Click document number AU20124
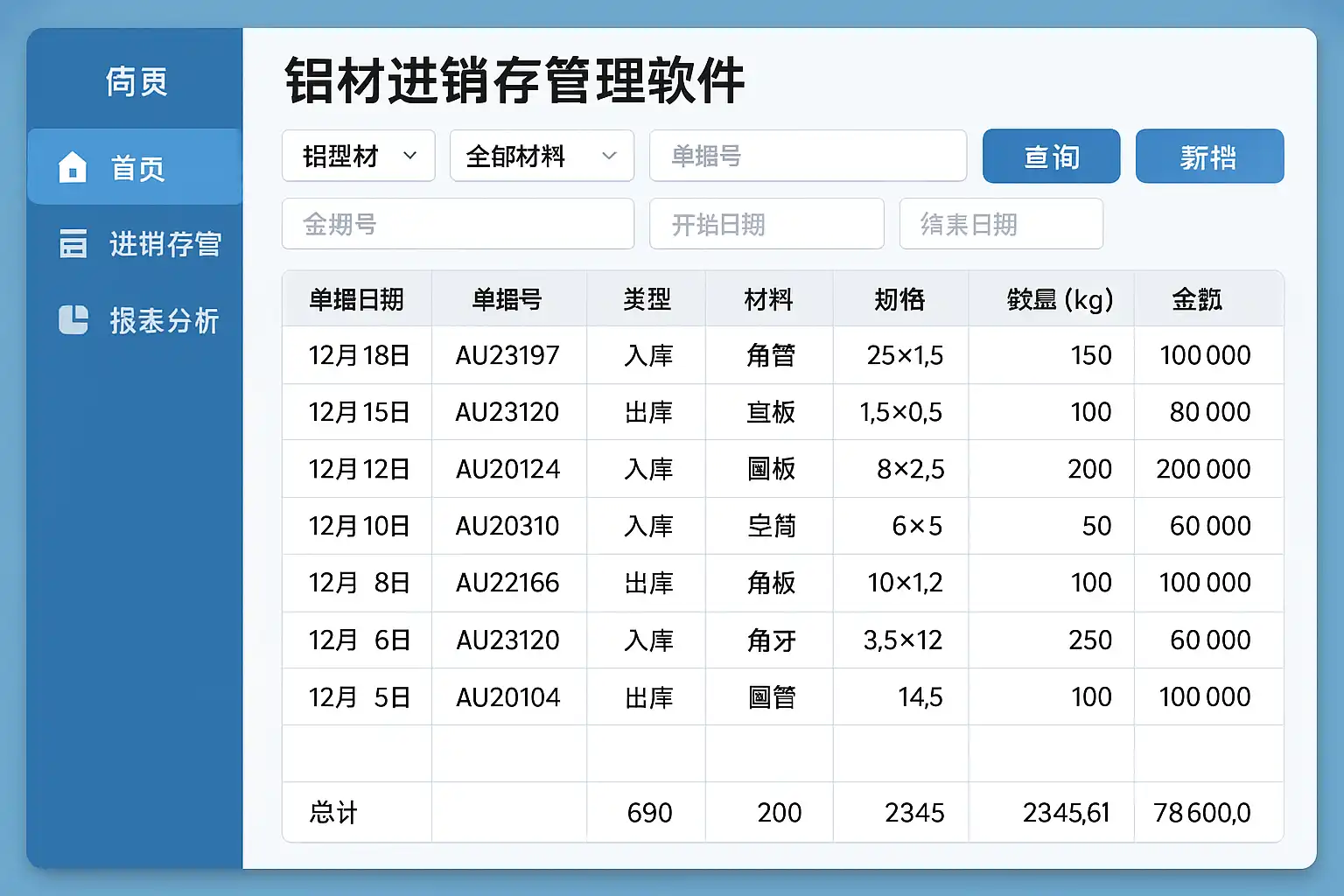 (x=507, y=469)
